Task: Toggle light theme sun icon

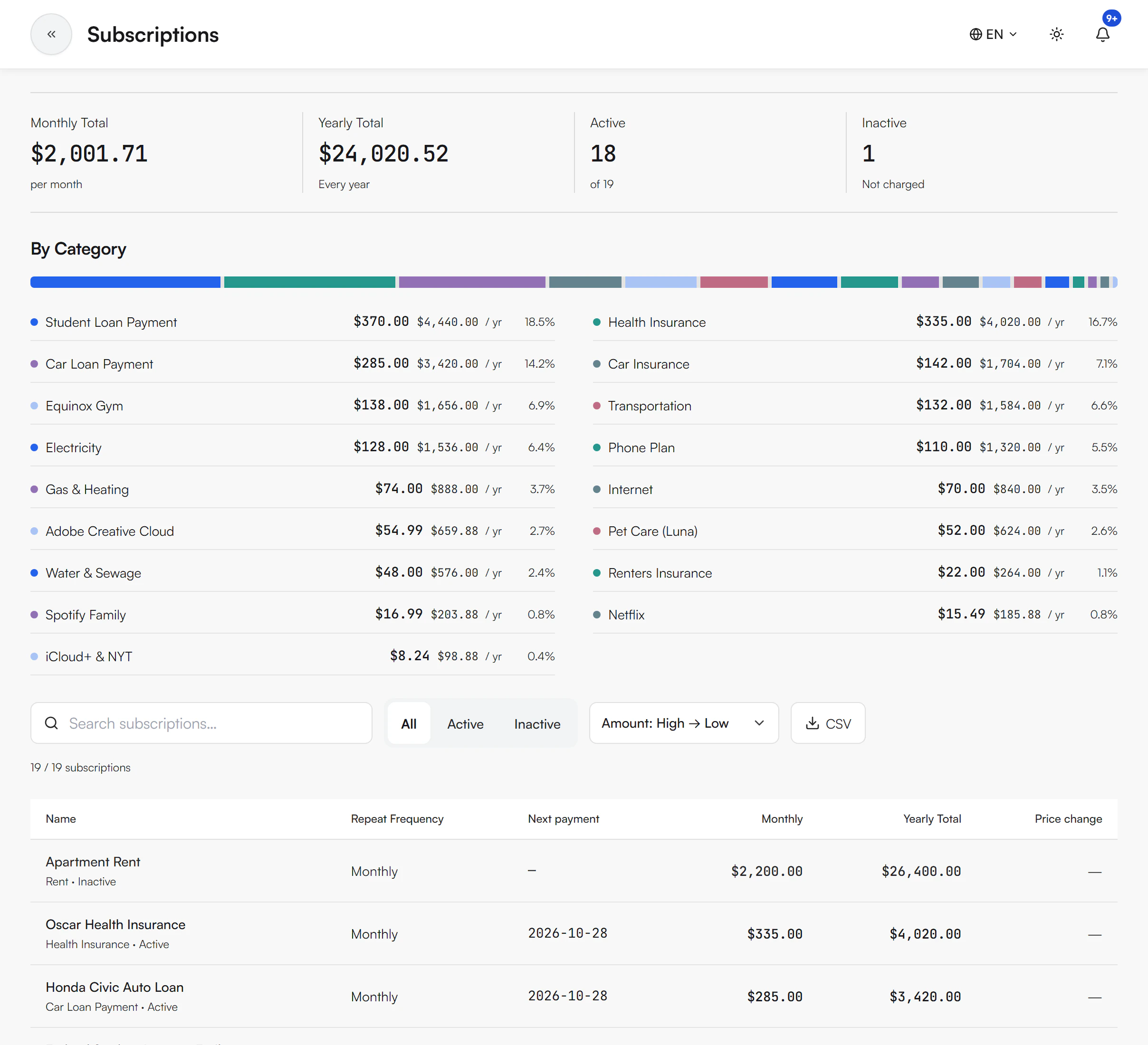Action: tap(1056, 34)
